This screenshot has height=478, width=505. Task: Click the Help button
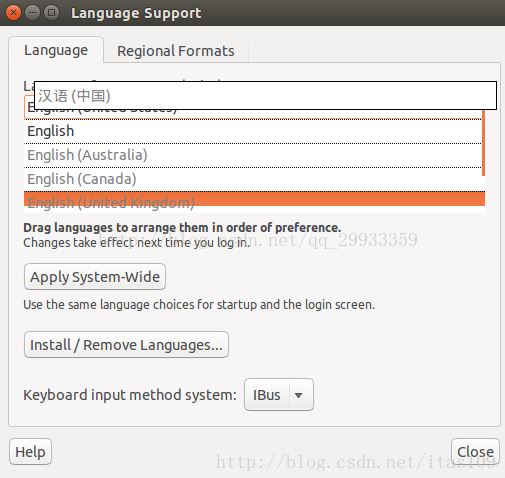tap(30, 452)
